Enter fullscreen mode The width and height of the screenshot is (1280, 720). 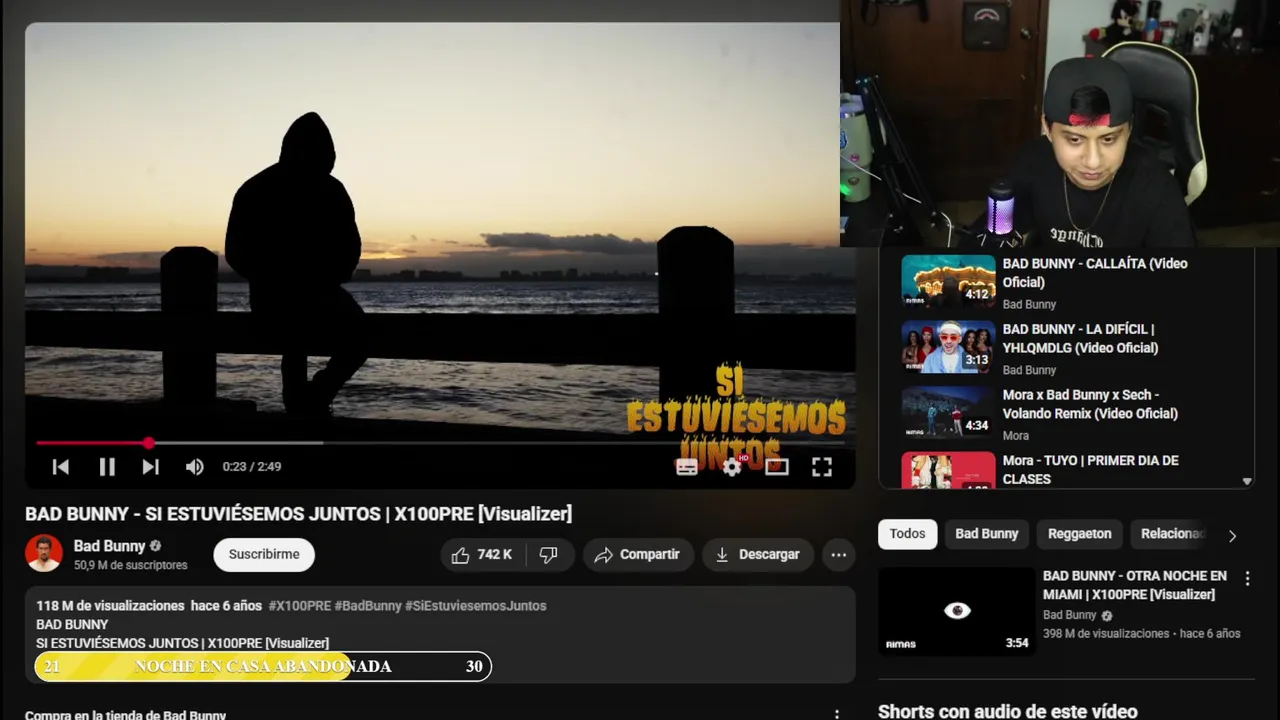click(x=822, y=467)
